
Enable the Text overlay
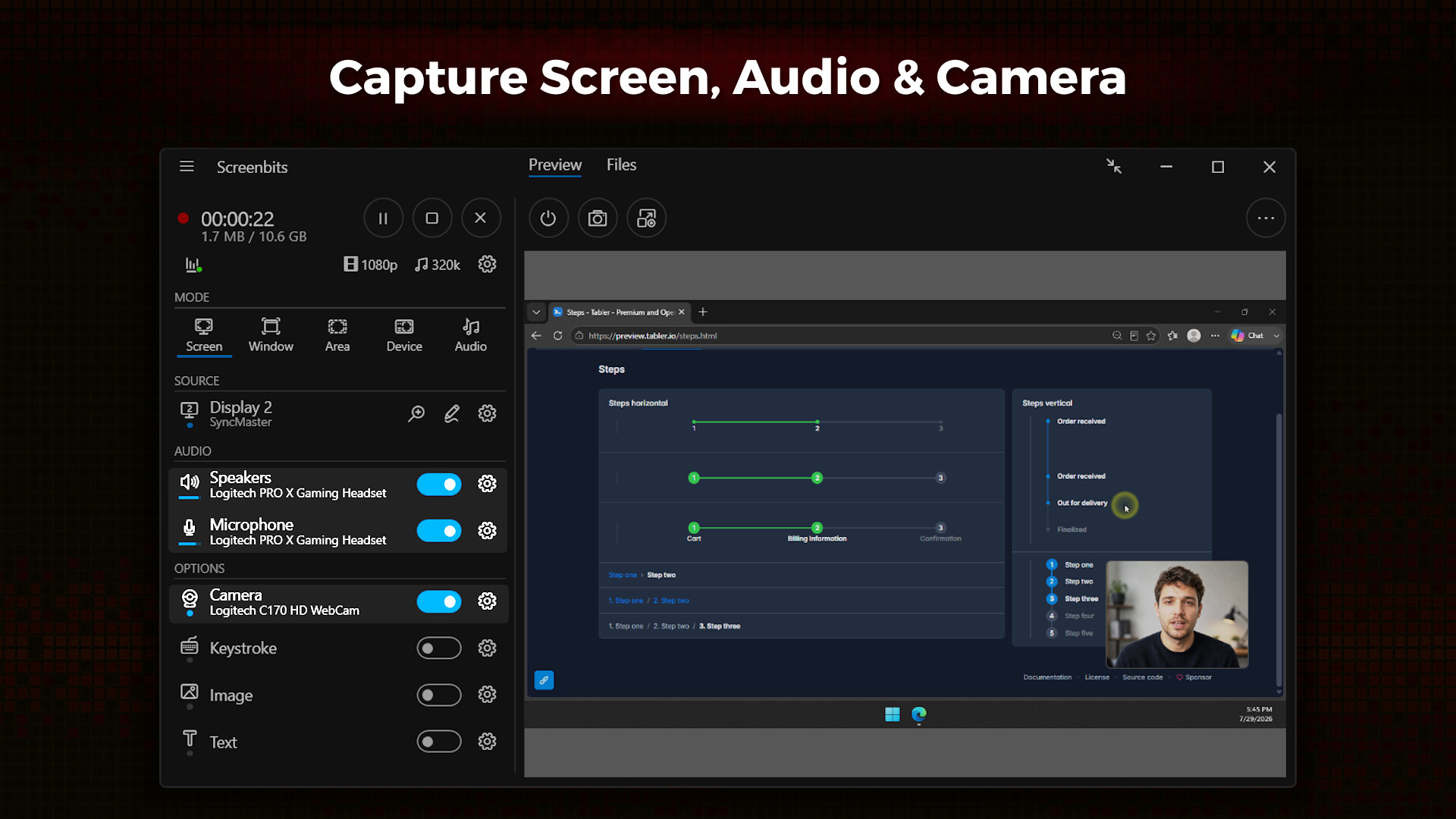[x=439, y=742]
